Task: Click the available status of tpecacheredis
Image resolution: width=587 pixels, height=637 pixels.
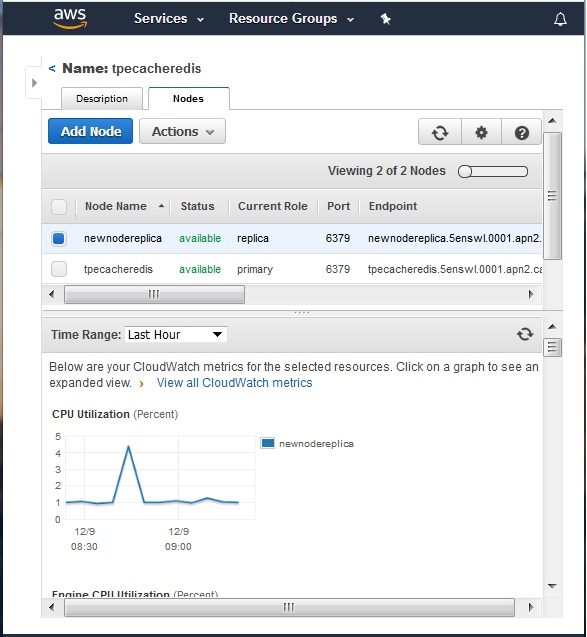Action: pyautogui.click(x=200, y=269)
